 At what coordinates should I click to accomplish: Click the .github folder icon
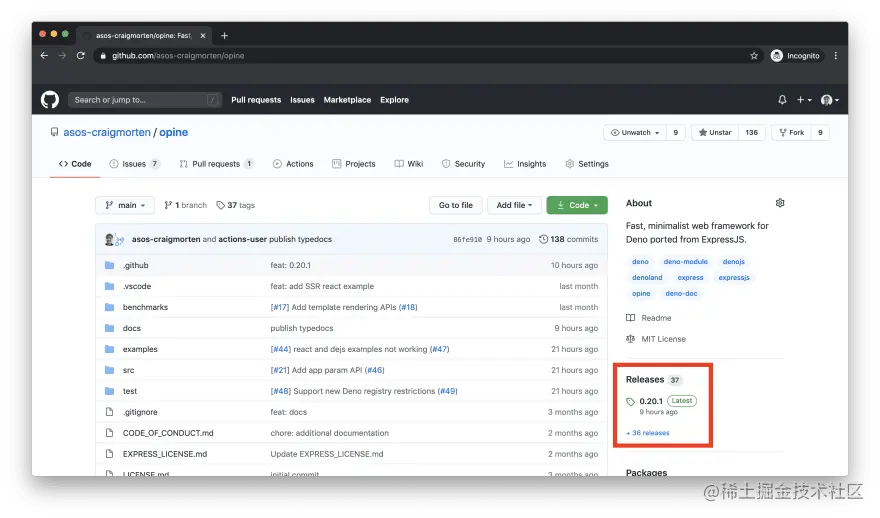[109, 265]
